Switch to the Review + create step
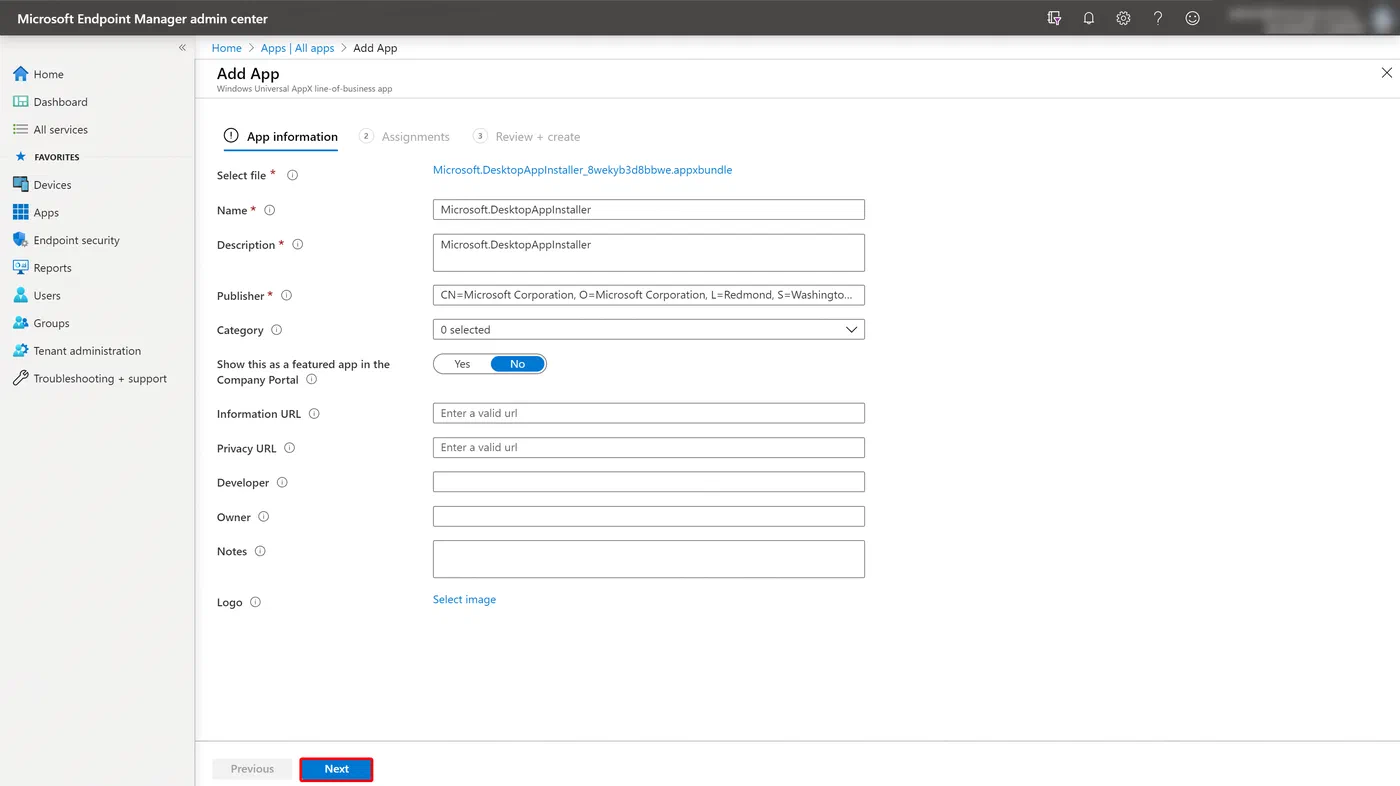 [x=527, y=137]
